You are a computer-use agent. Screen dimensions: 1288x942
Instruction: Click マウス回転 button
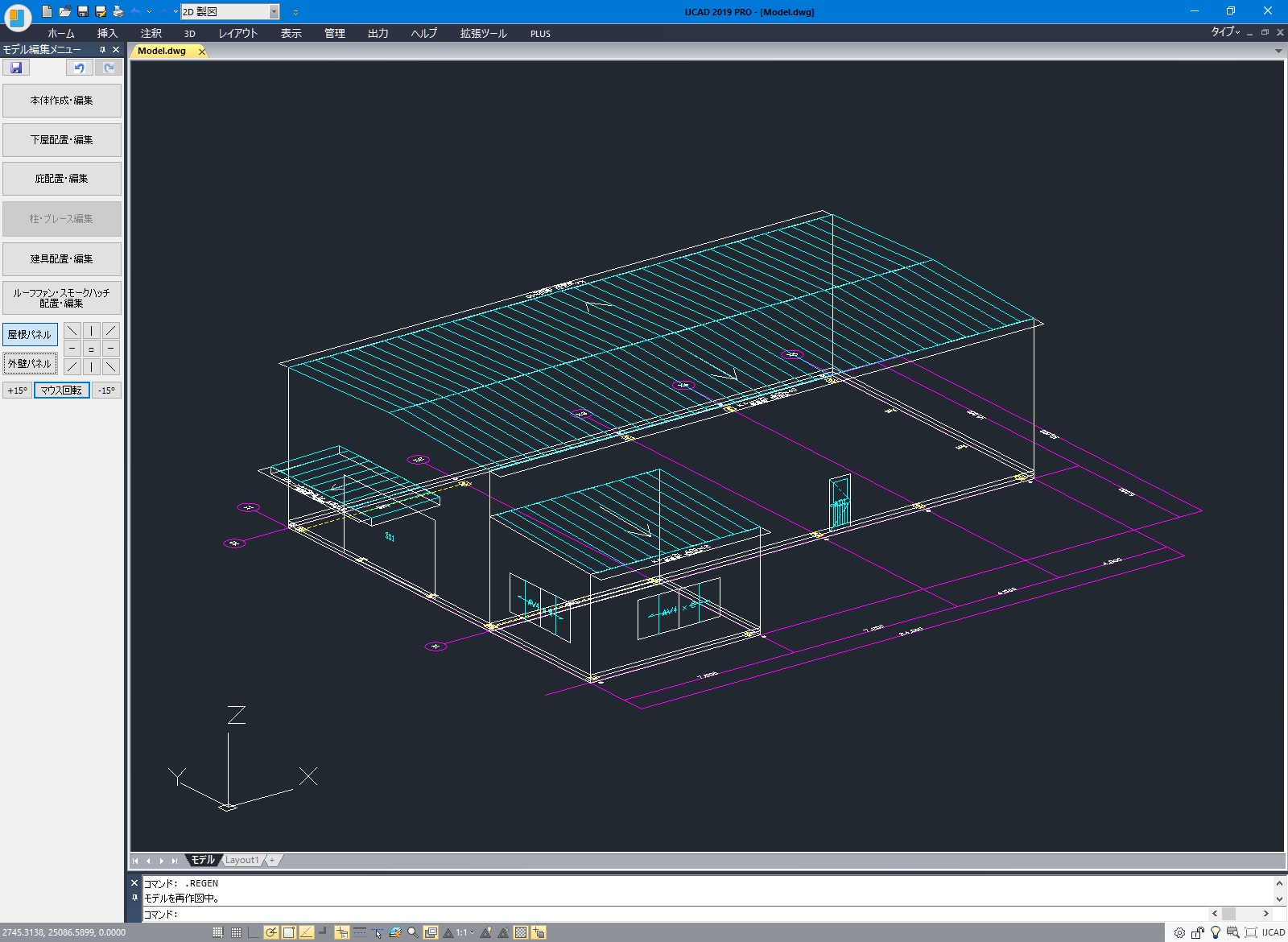tap(62, 390)
